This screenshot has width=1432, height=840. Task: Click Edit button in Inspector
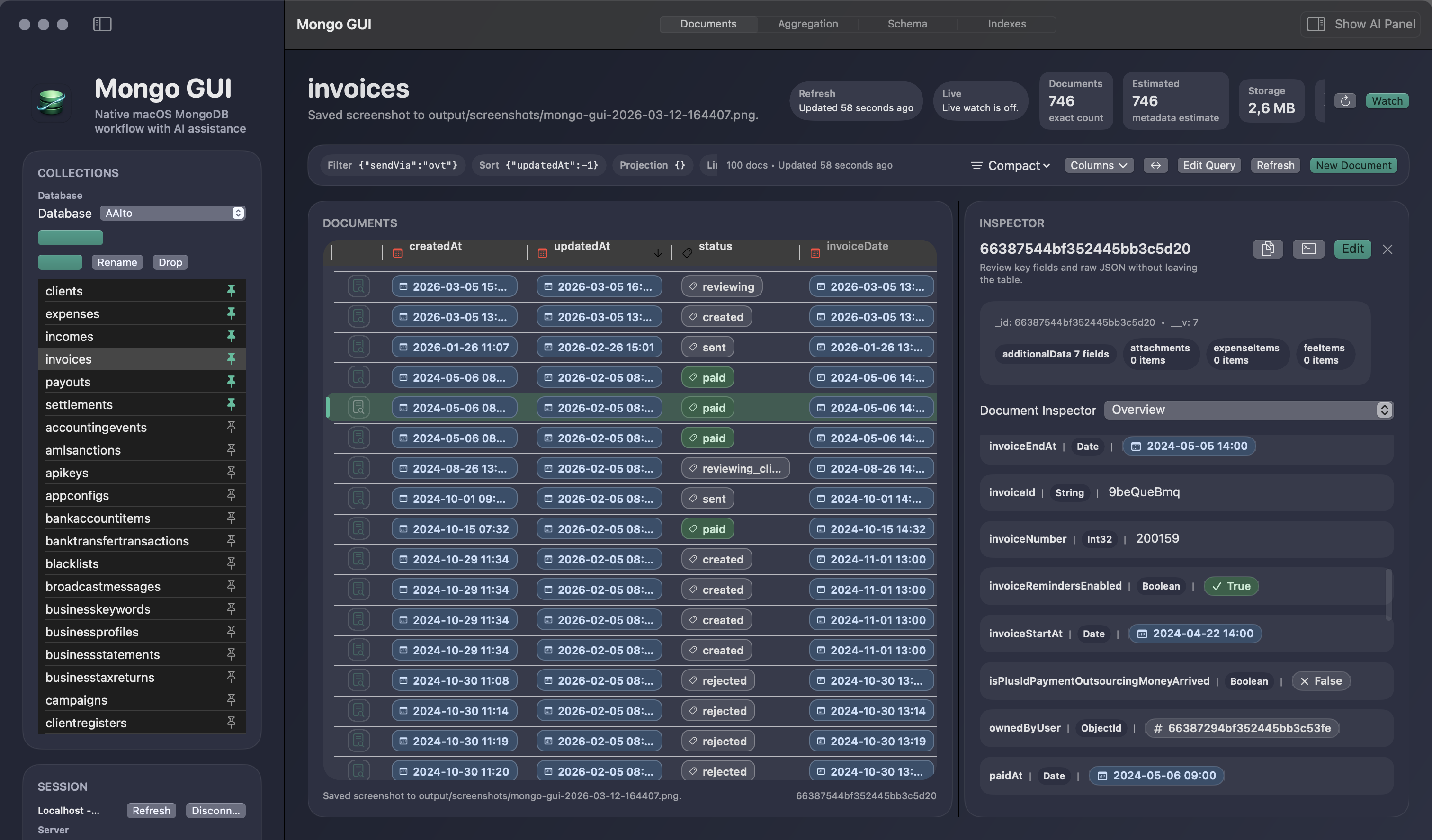(x=1352, y=249)
